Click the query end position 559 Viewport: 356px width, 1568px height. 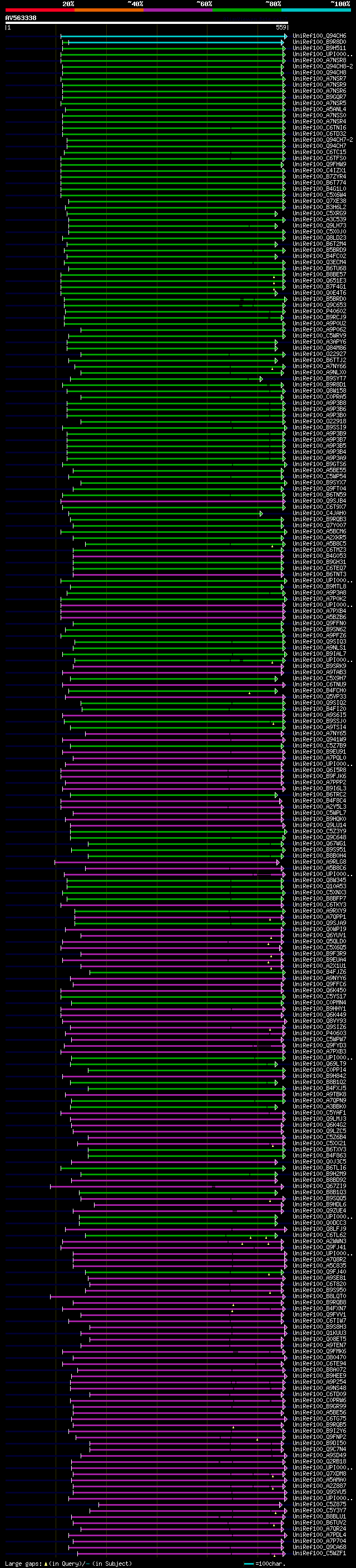[x=281, y=27]
